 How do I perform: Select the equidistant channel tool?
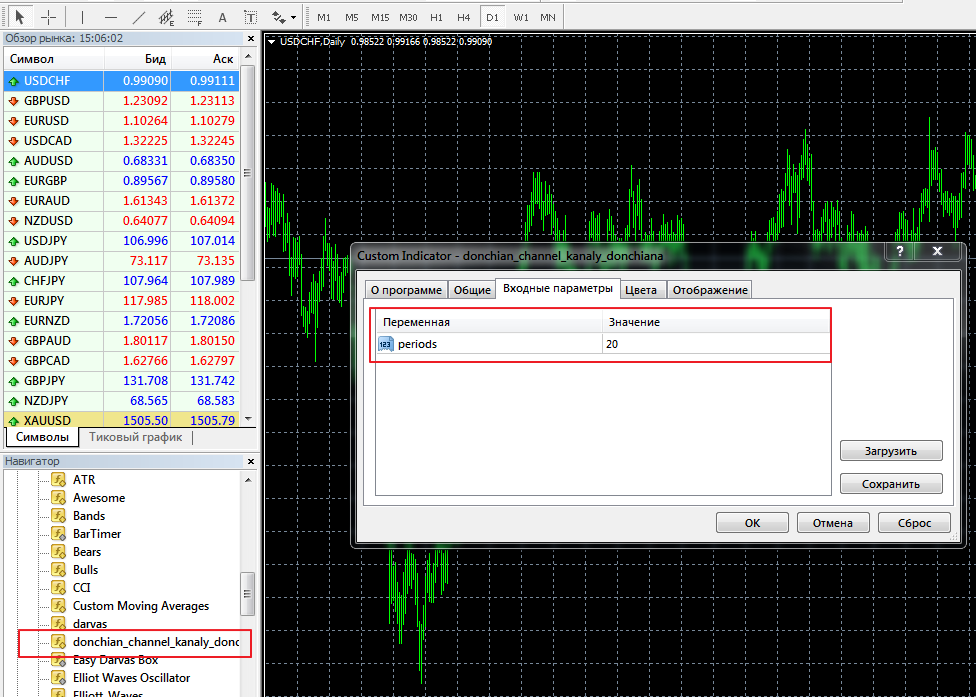pos(166,17)
